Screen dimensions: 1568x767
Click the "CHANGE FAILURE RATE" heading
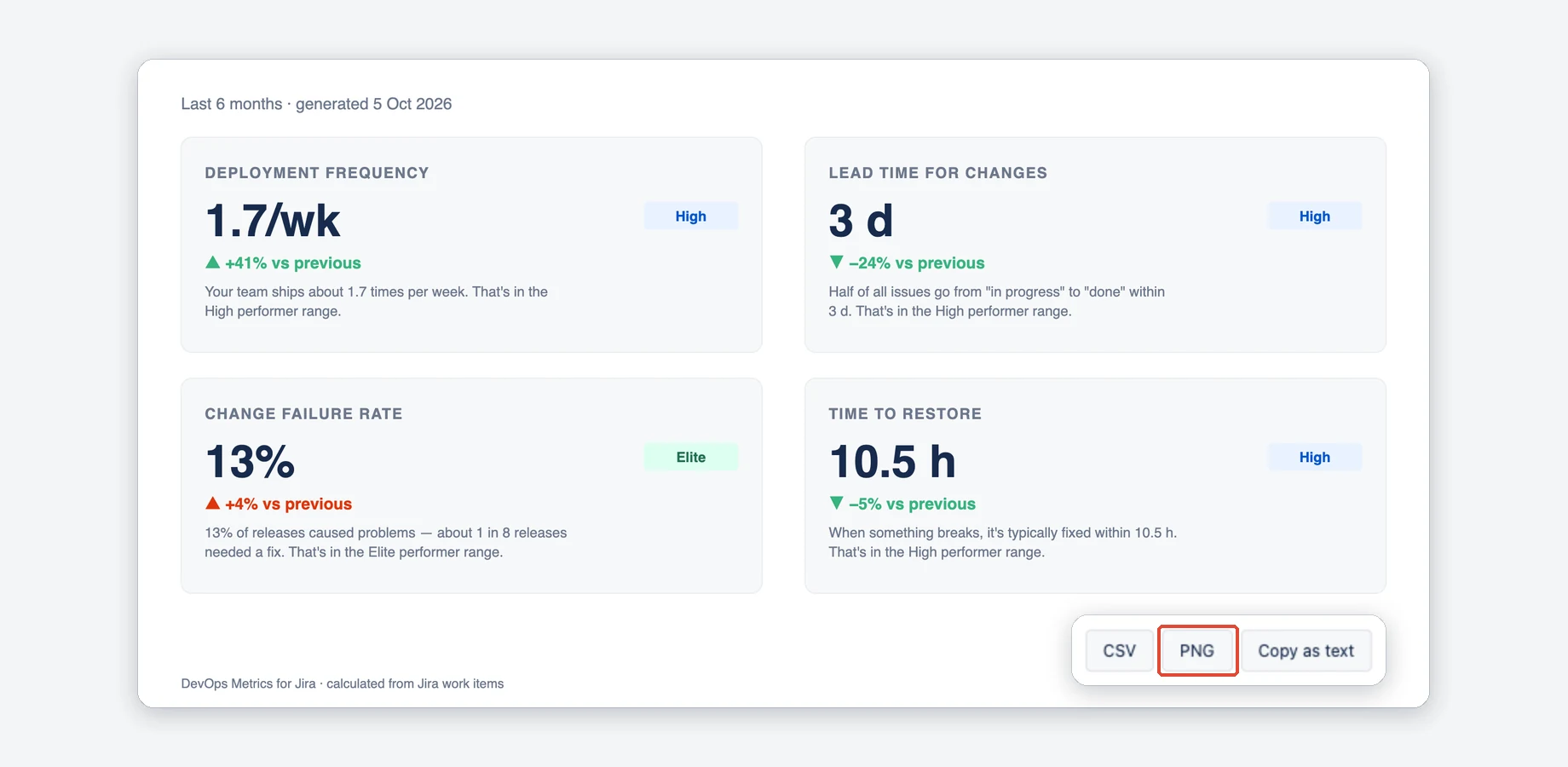point(303,414)
